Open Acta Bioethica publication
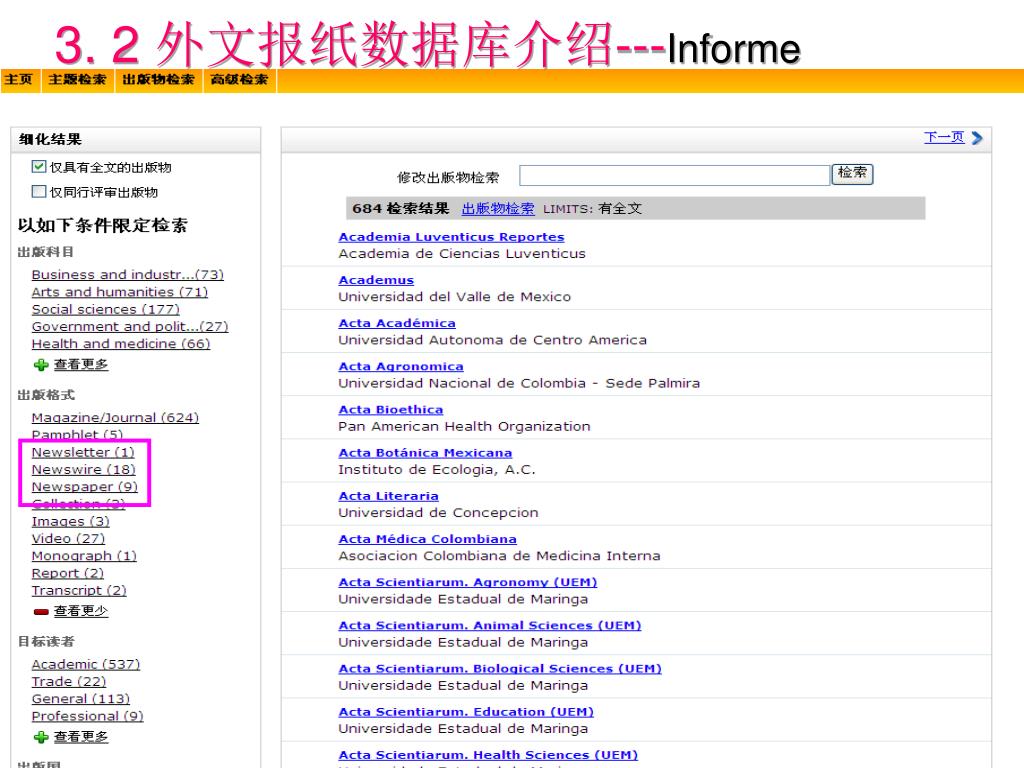Image resolution: width=1024 pixels, height=768 pixels. (x=391, y=410)
